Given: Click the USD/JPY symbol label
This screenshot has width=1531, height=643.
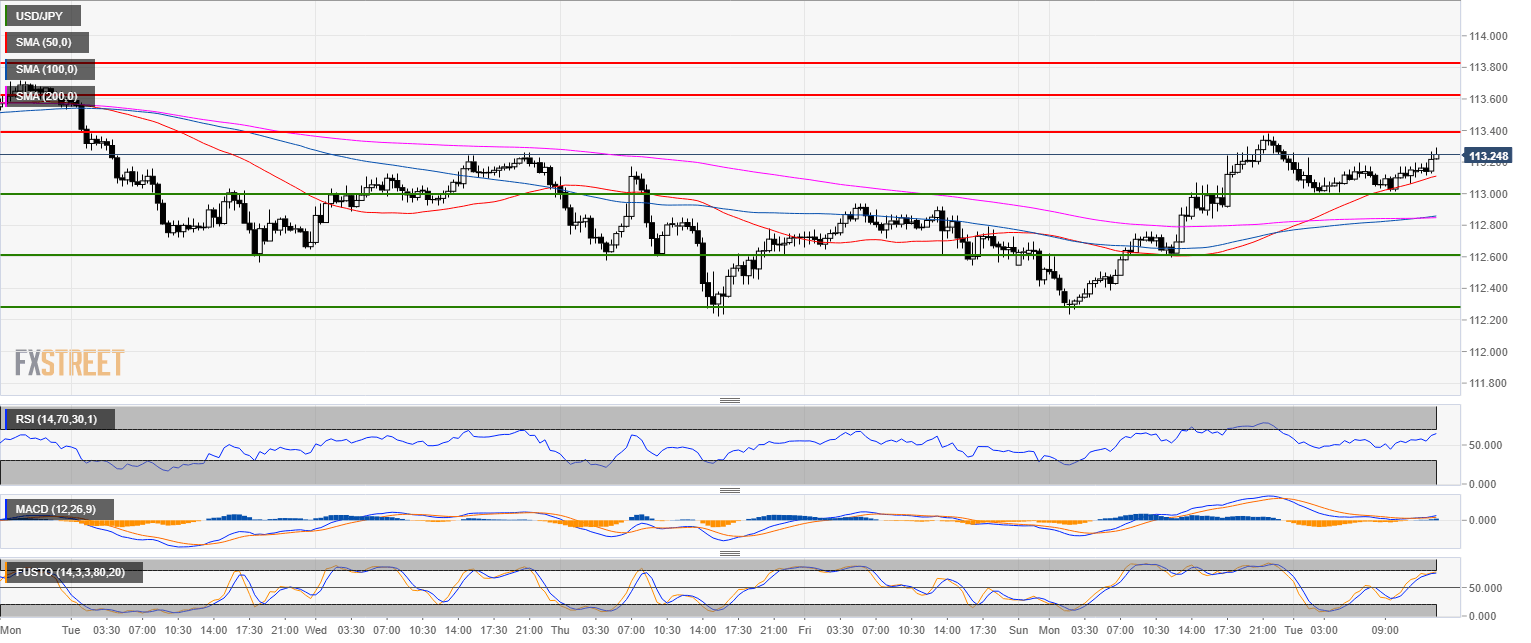Looking at the screenshot, I should tap(42, 15).
